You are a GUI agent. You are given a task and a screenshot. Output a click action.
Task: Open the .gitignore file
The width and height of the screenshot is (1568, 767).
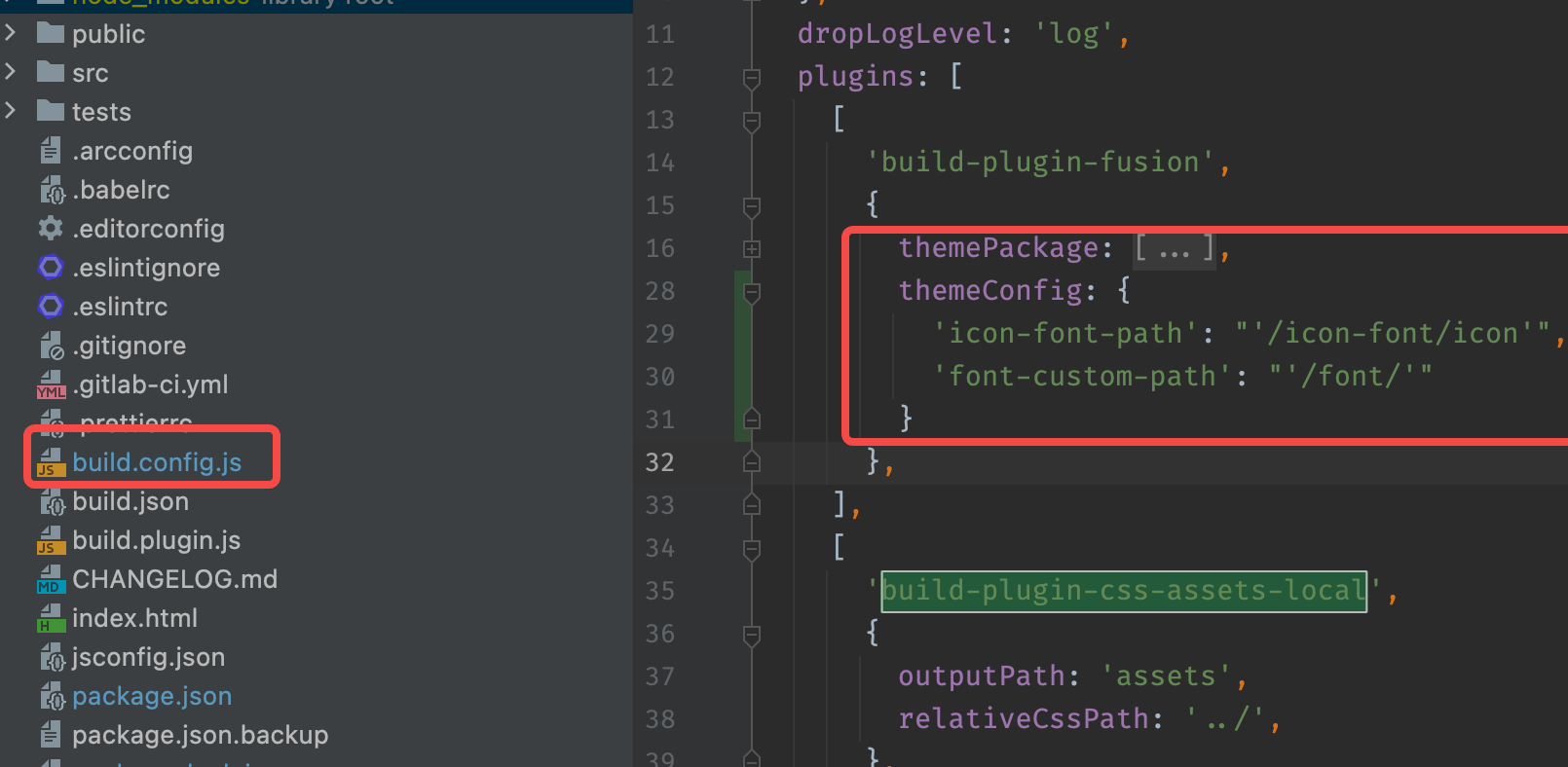tap(129, 346)
